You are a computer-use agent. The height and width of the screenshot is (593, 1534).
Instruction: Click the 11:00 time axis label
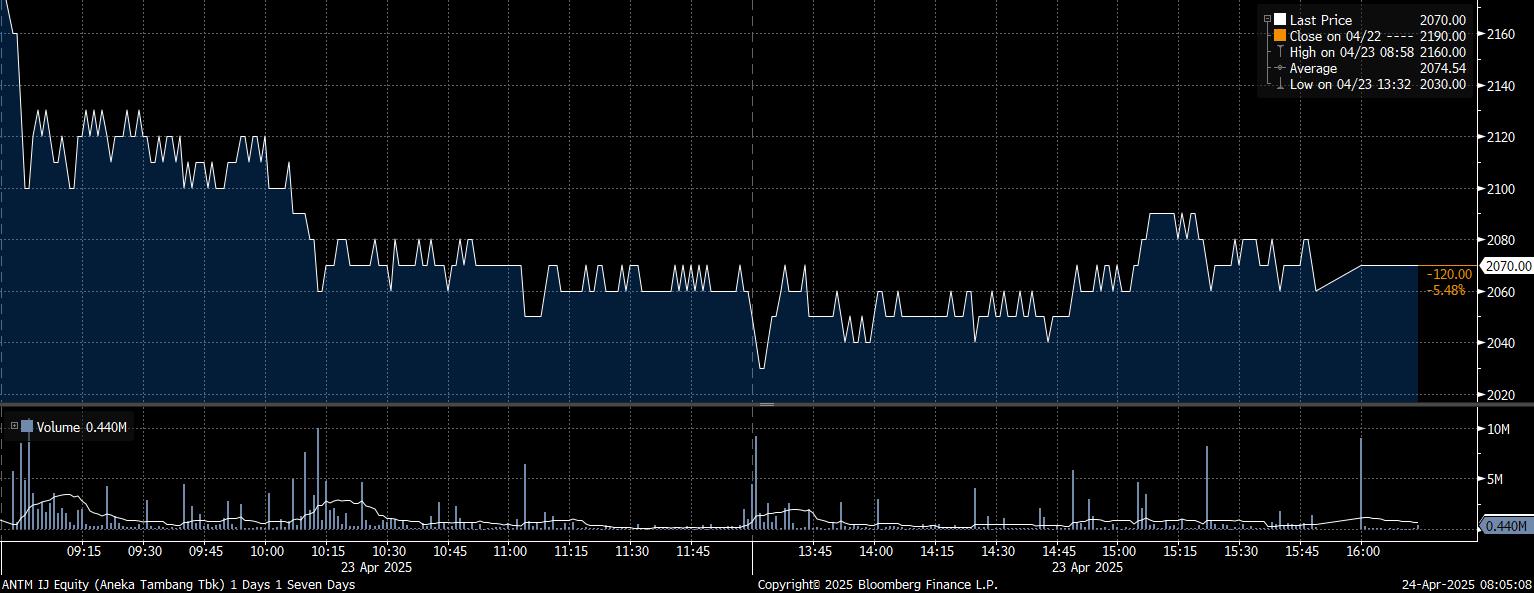pyautogui.click(x=511, y=552)
